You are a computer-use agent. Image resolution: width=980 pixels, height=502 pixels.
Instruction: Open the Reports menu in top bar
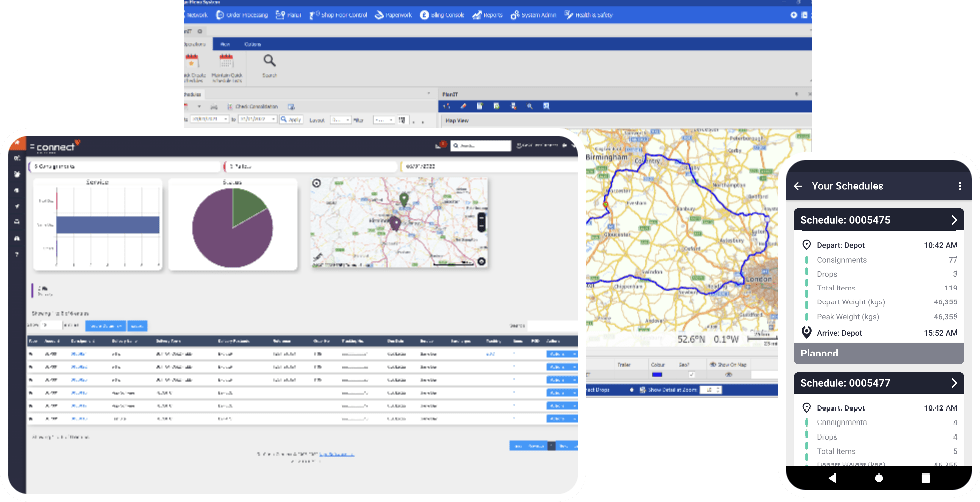(488, 16)
